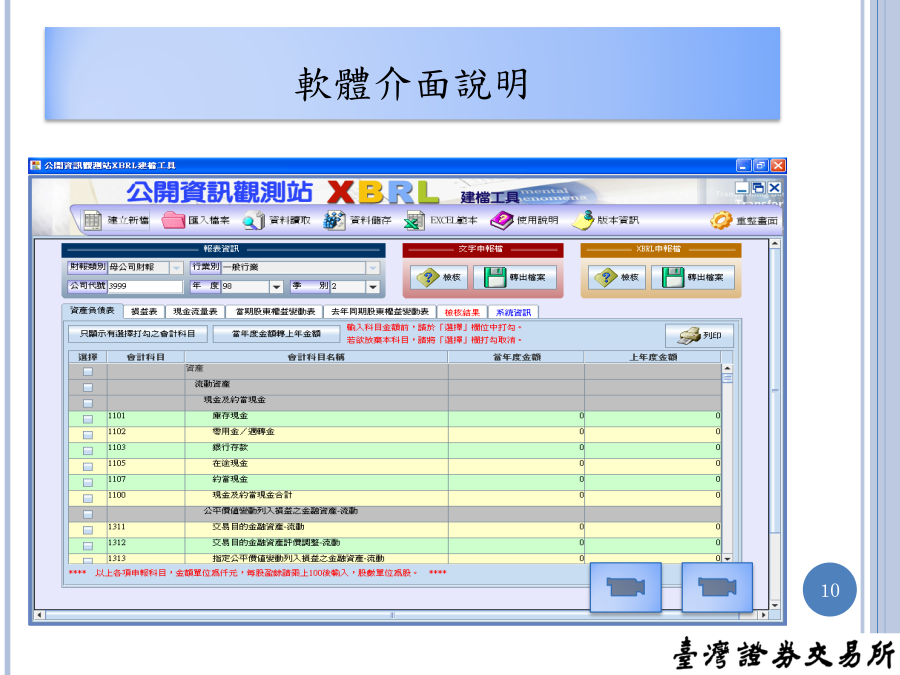Create a new file with 建立新檔
The width and height of the screenshot is (900, 675).
click(117, 220)
